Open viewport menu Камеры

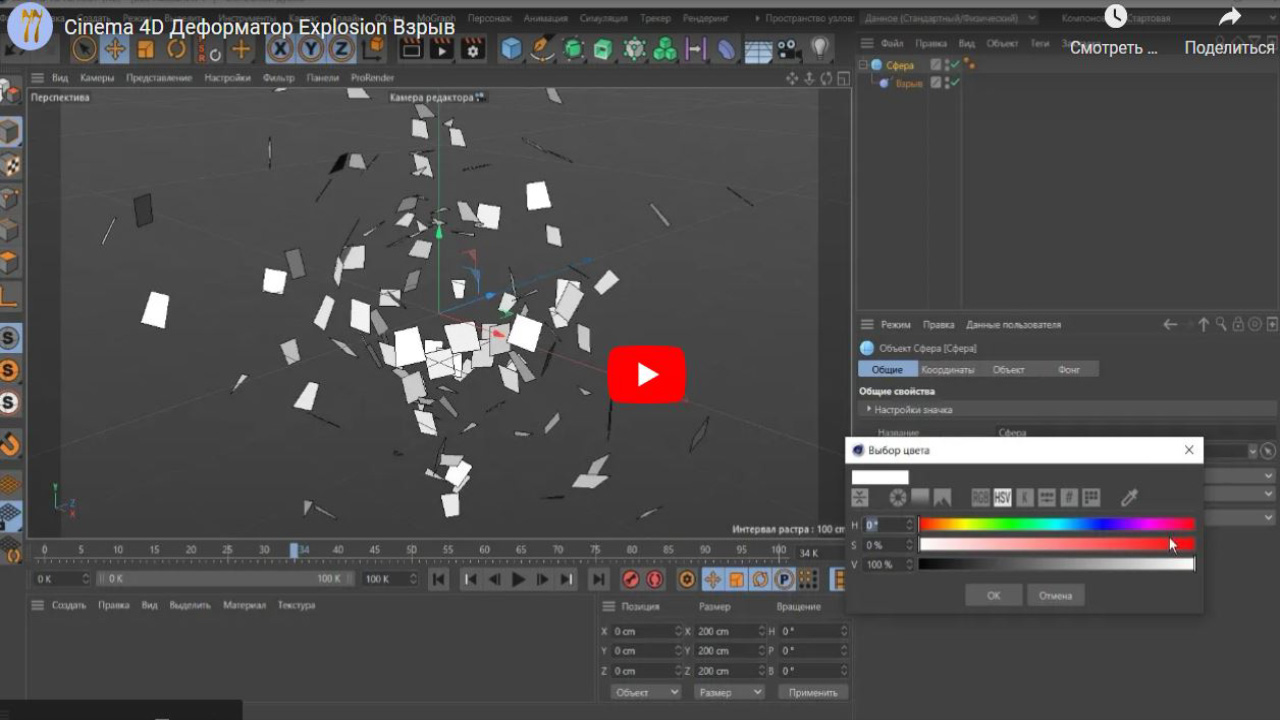tap(97, 78)
